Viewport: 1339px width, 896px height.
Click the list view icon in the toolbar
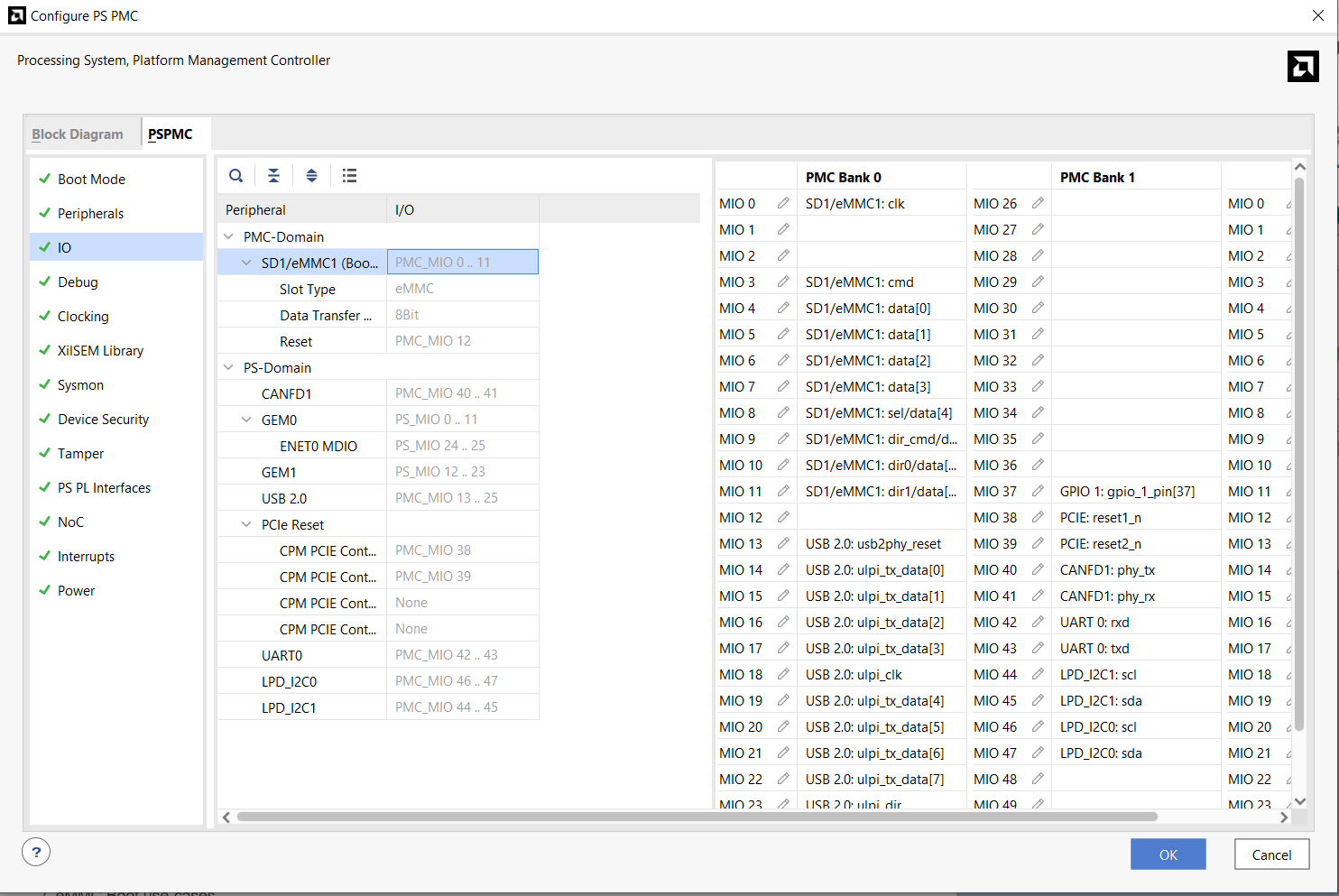pyautogui.click(x=349, y=176)
